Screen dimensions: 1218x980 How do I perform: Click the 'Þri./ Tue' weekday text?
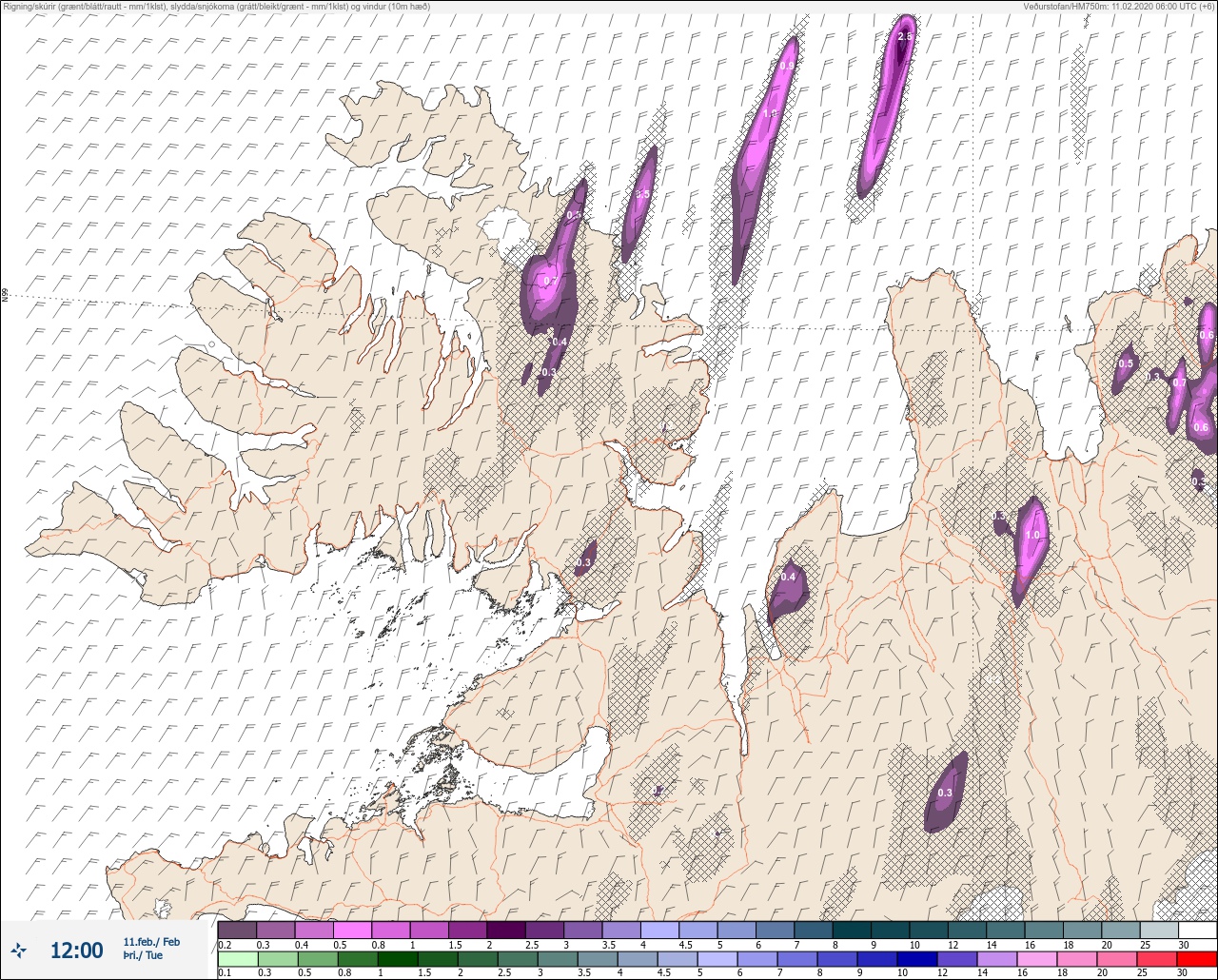point(144,956)
